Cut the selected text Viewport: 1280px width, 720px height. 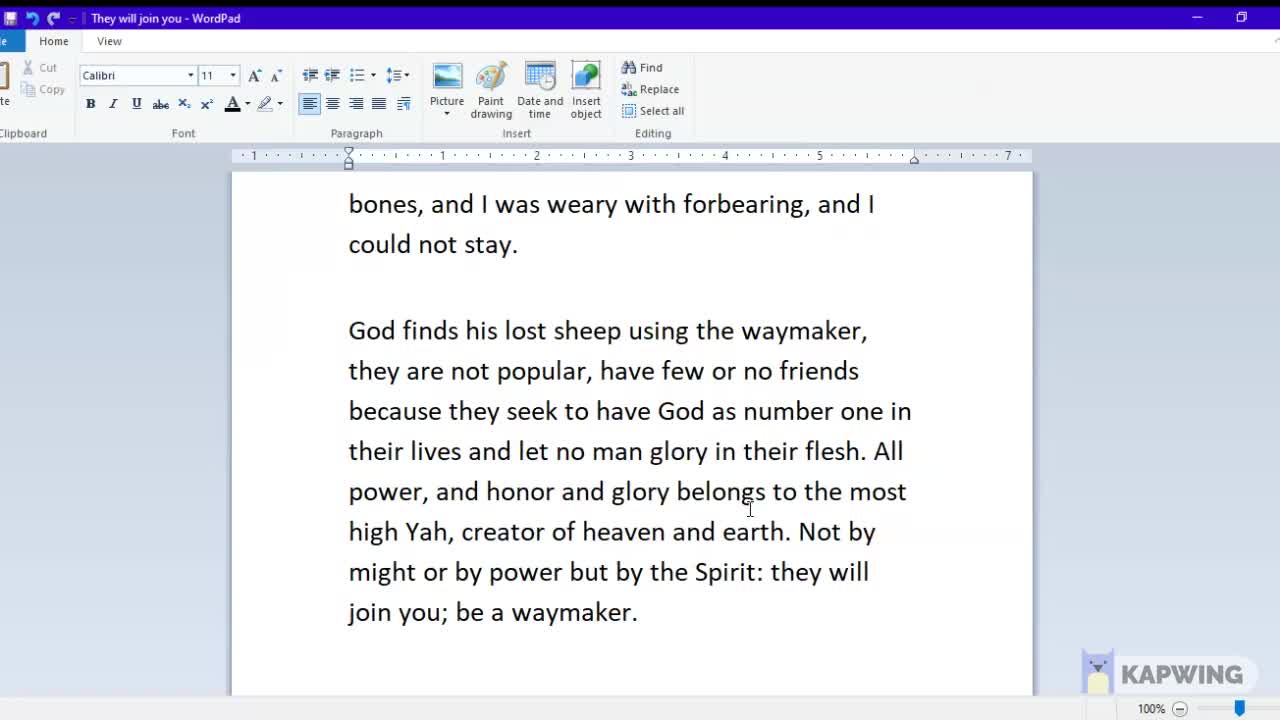click(40, 67)
